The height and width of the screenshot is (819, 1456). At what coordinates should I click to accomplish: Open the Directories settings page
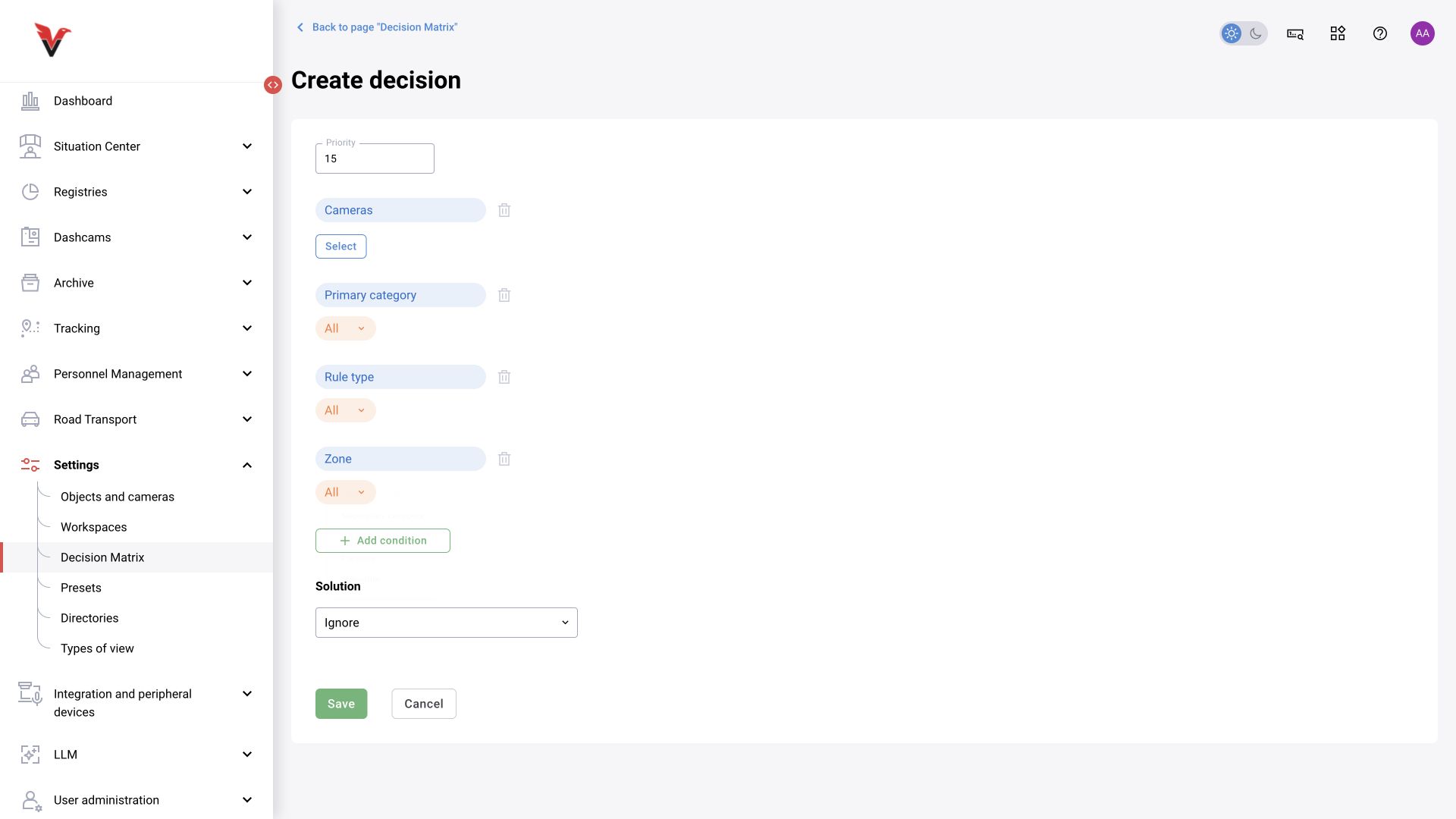(89, 618)
